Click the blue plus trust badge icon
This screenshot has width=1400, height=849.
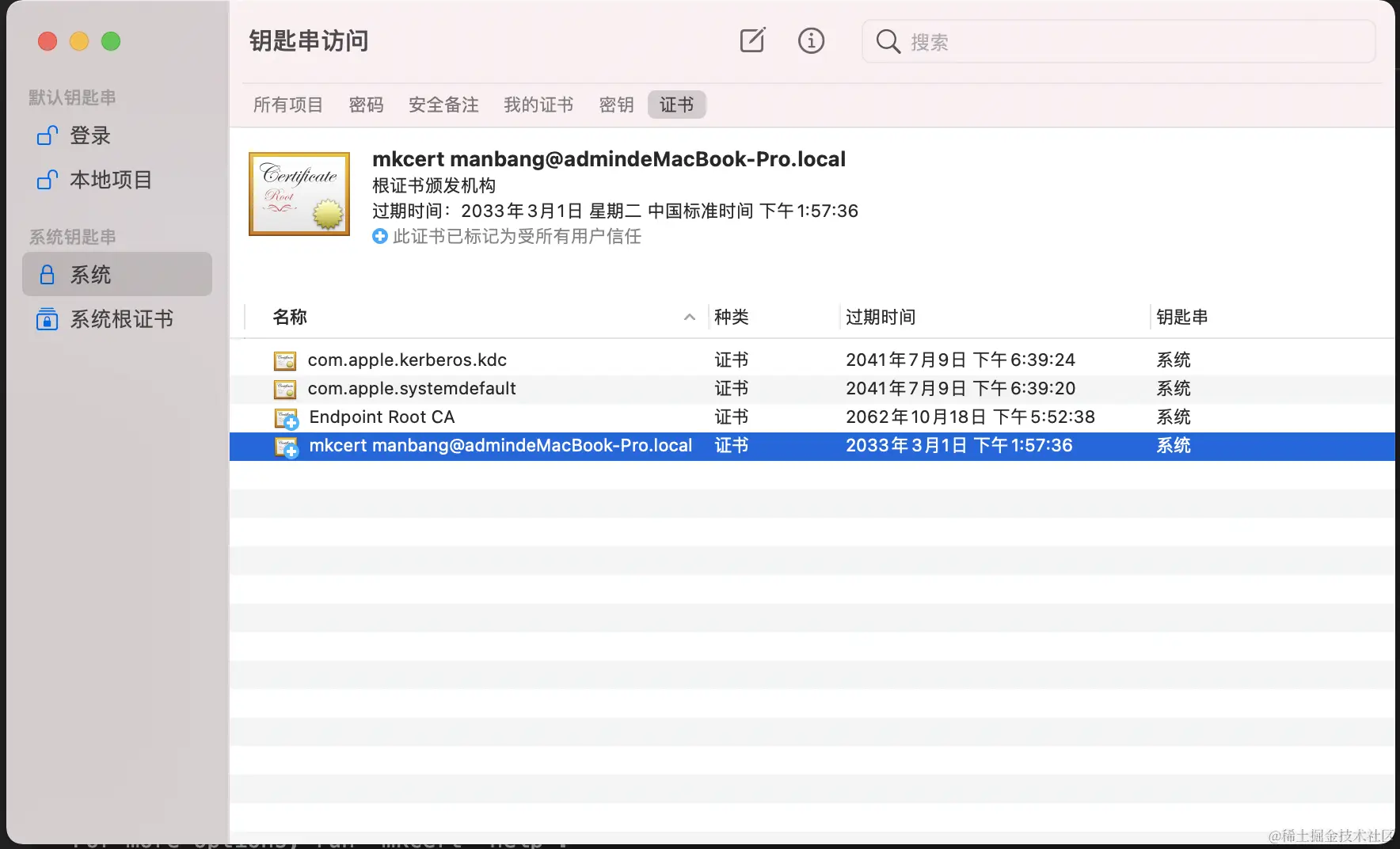(x=380, y=236)
